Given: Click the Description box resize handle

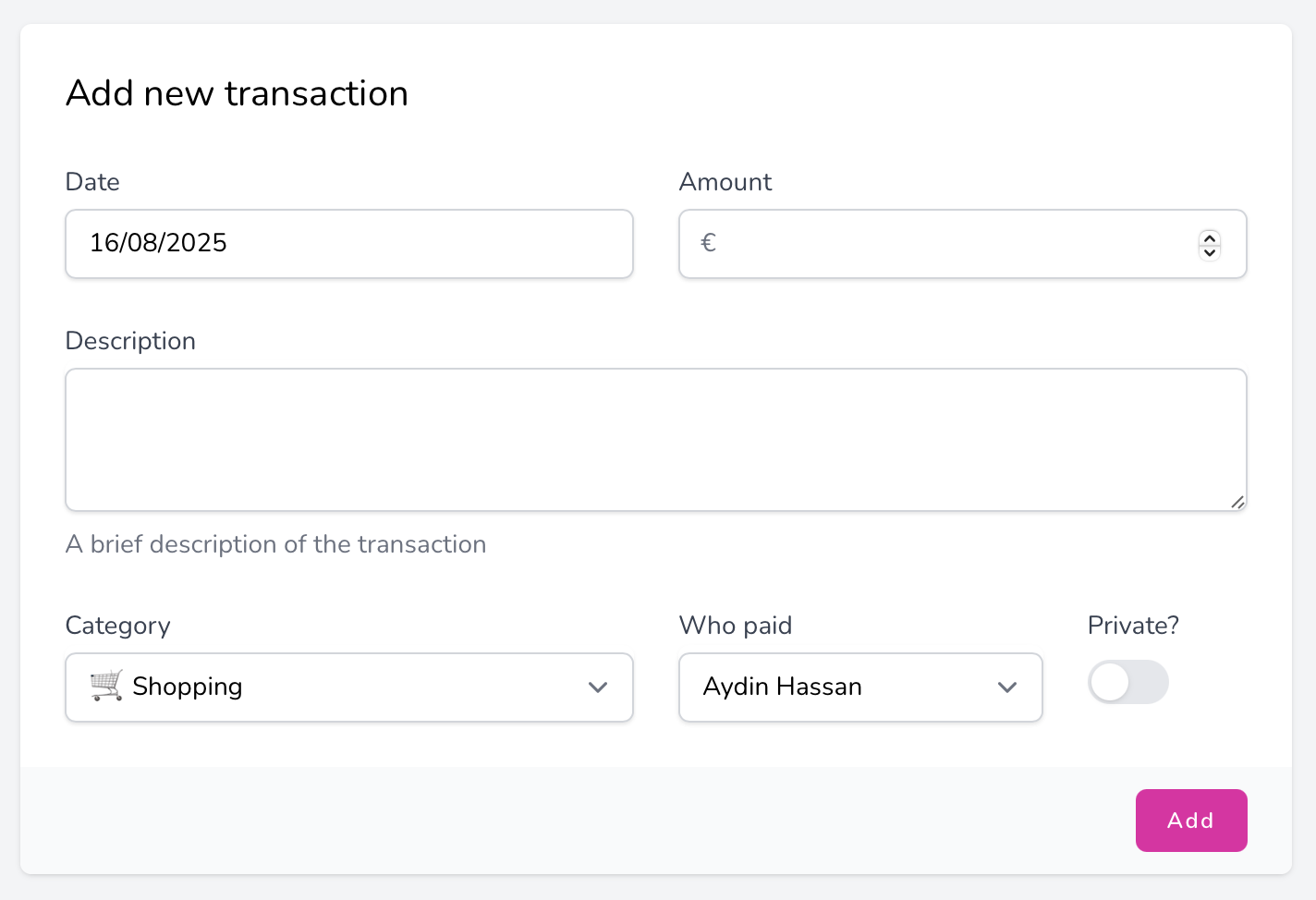Looking at the screenshot, I should pyautogui.click(x=1237, y=502).
